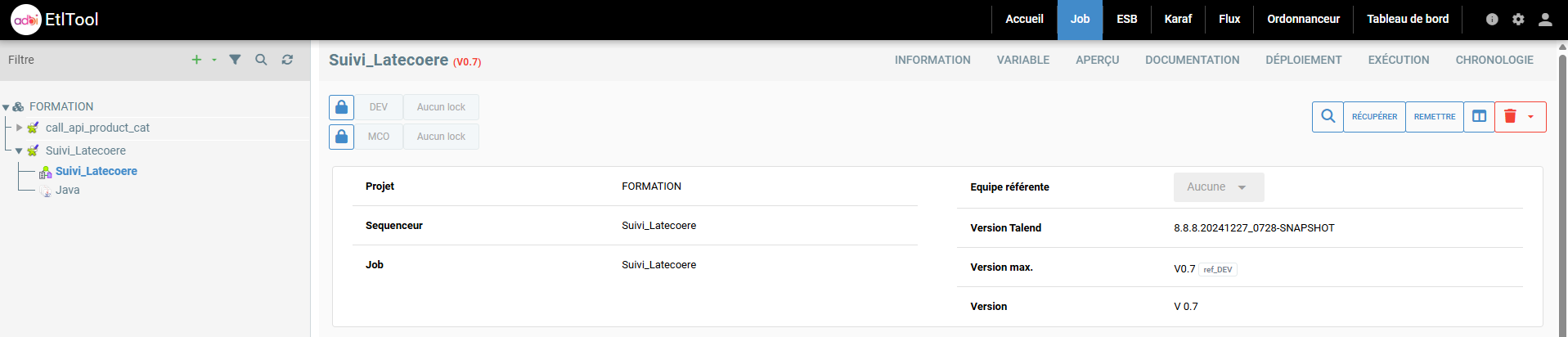Open the settings gear icon

pos(1518,19)
